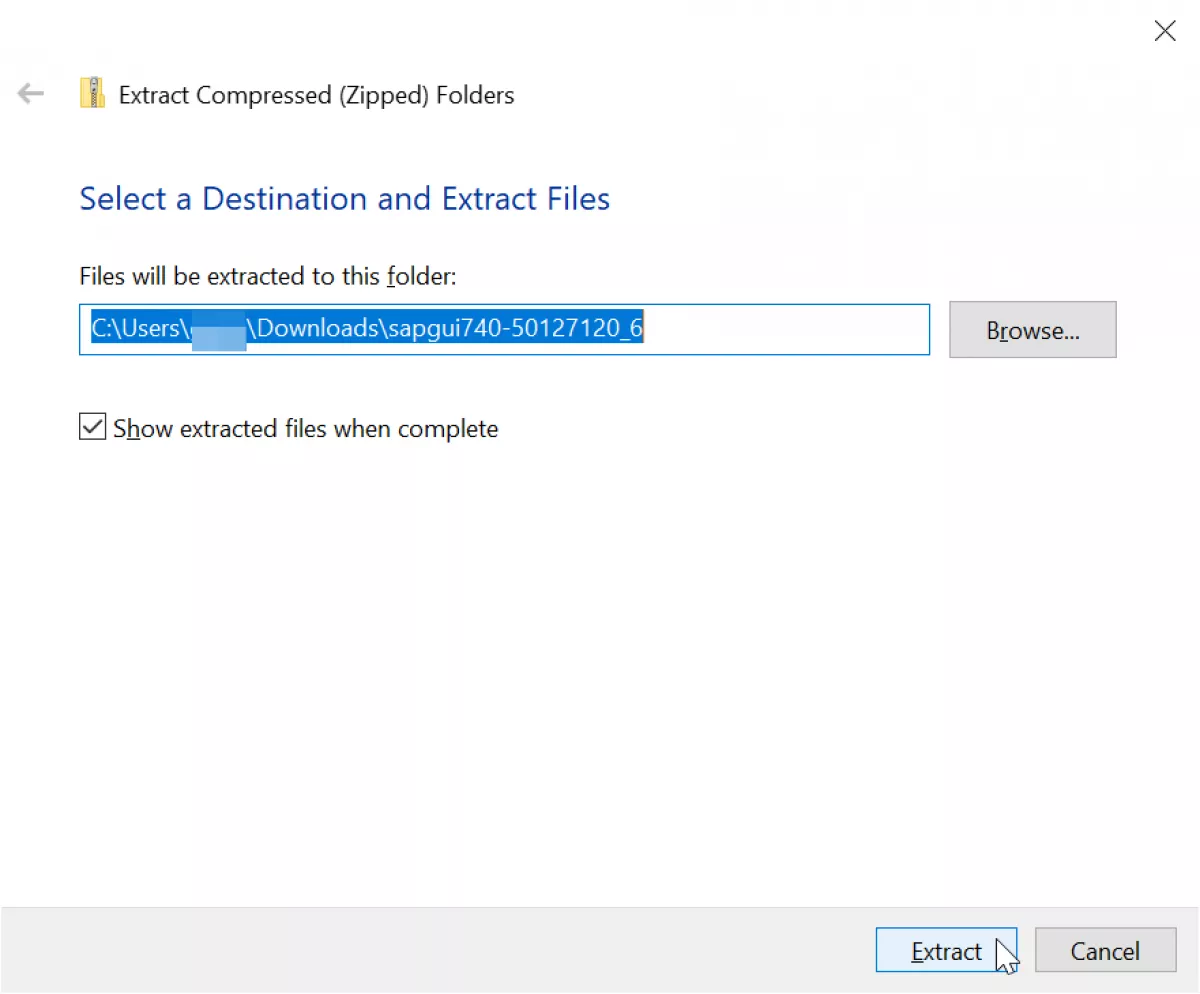The height and width of the screenshot is (994, 1200).
Task: Click the empty end of destination field
Action: coord(785,329)
